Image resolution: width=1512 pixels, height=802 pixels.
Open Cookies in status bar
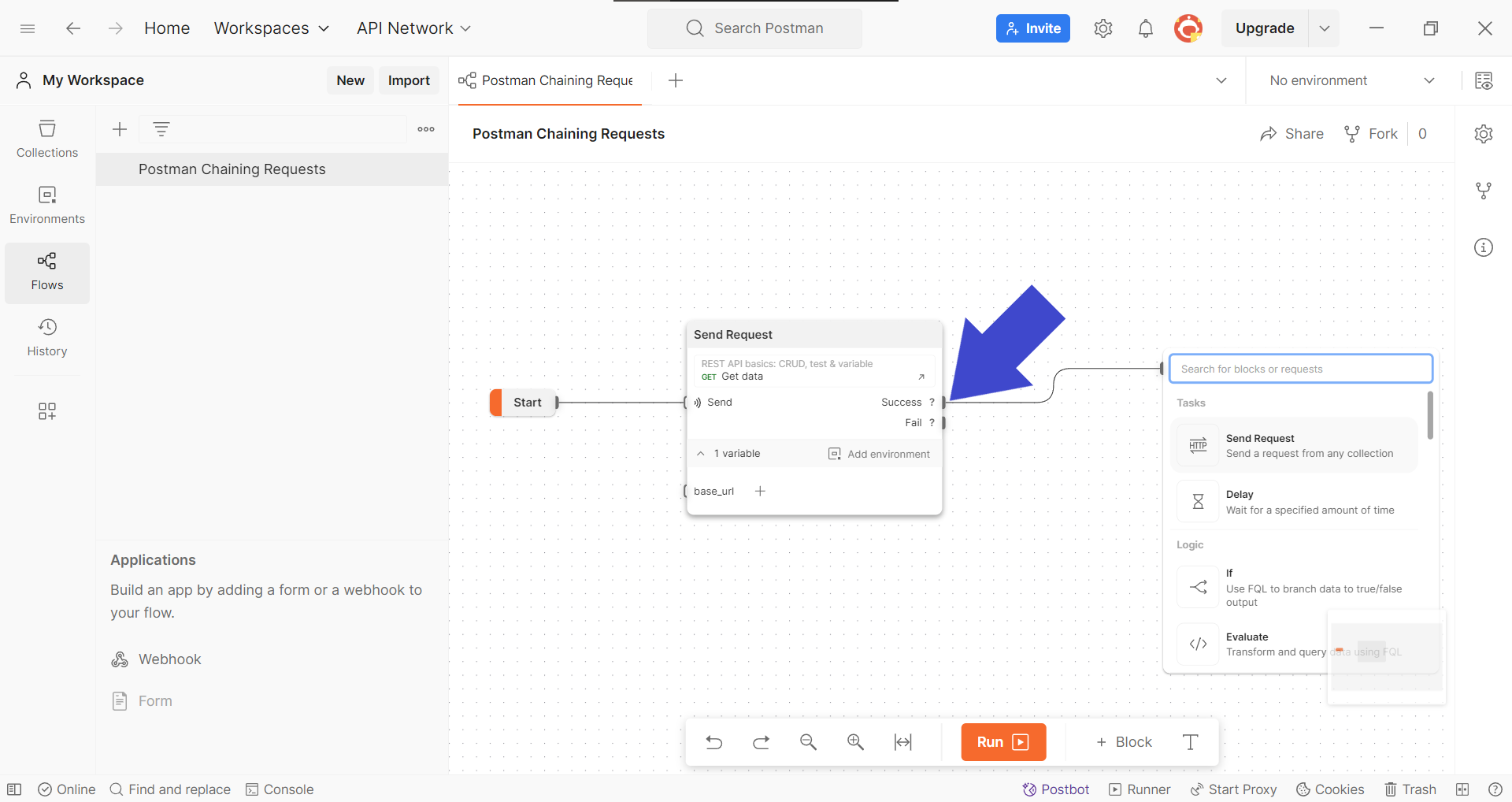pos(1330,789)
